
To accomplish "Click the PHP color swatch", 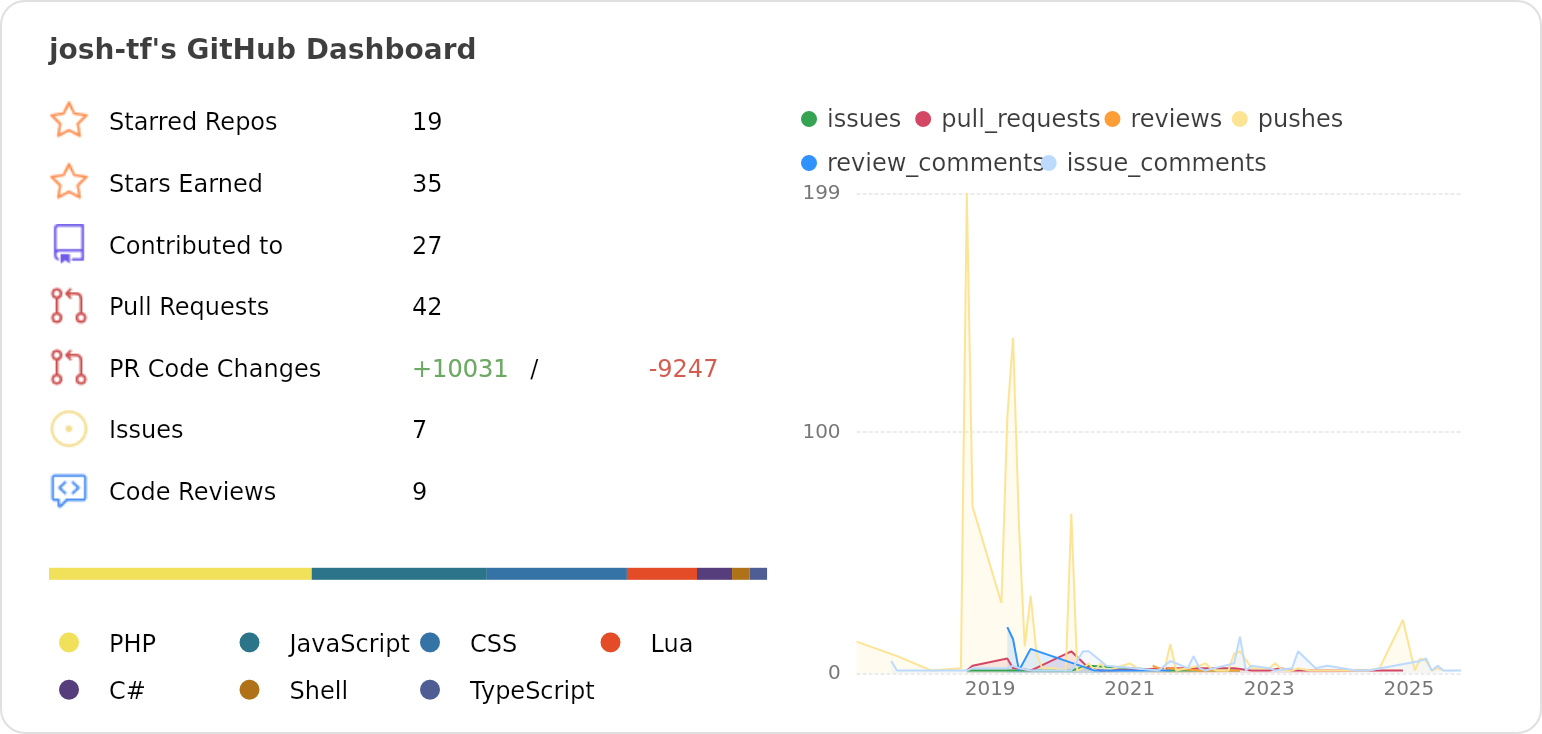I will [68, 643].
